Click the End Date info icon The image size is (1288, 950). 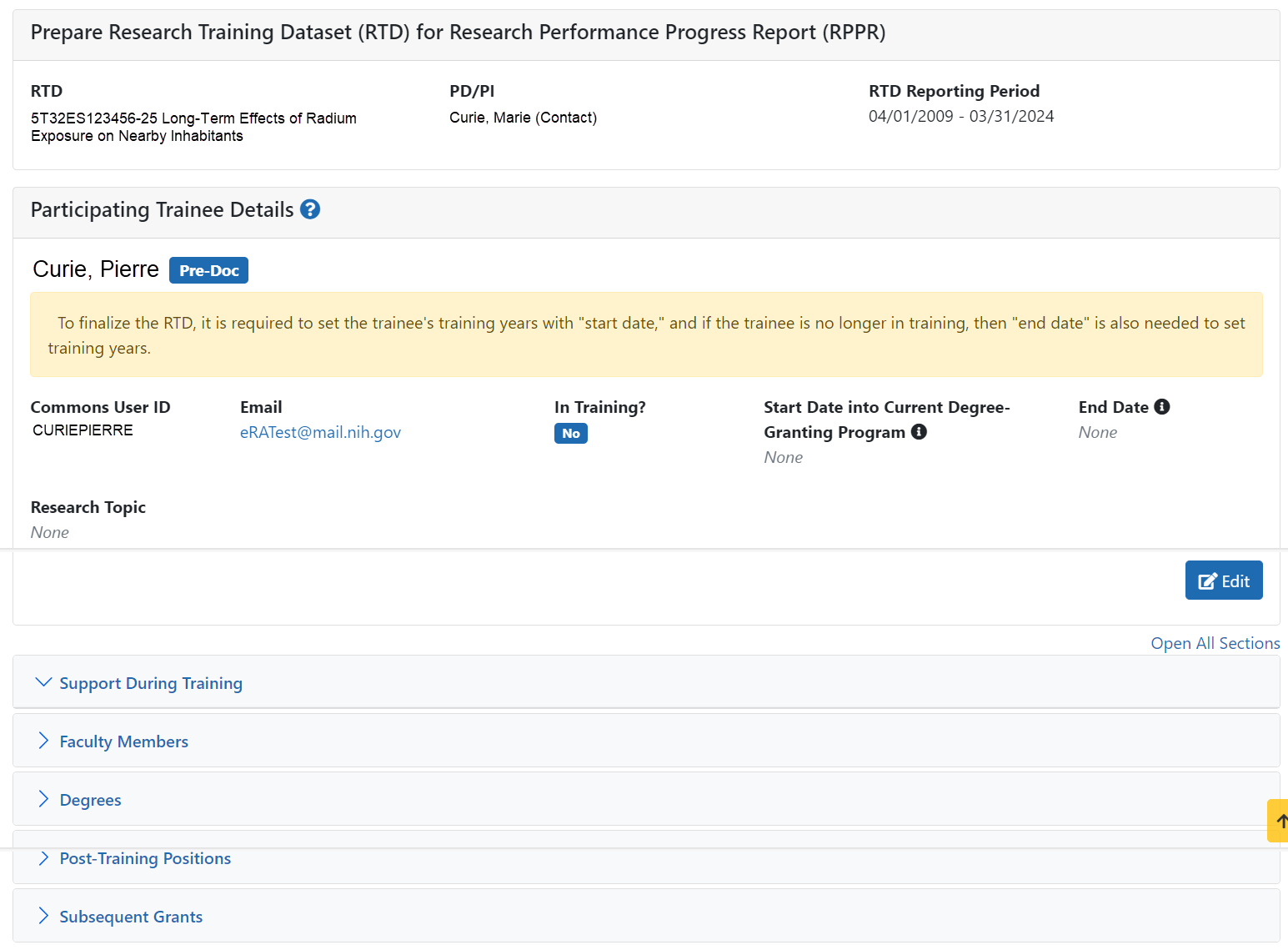pyautogui.click(x=1162, y=407)
